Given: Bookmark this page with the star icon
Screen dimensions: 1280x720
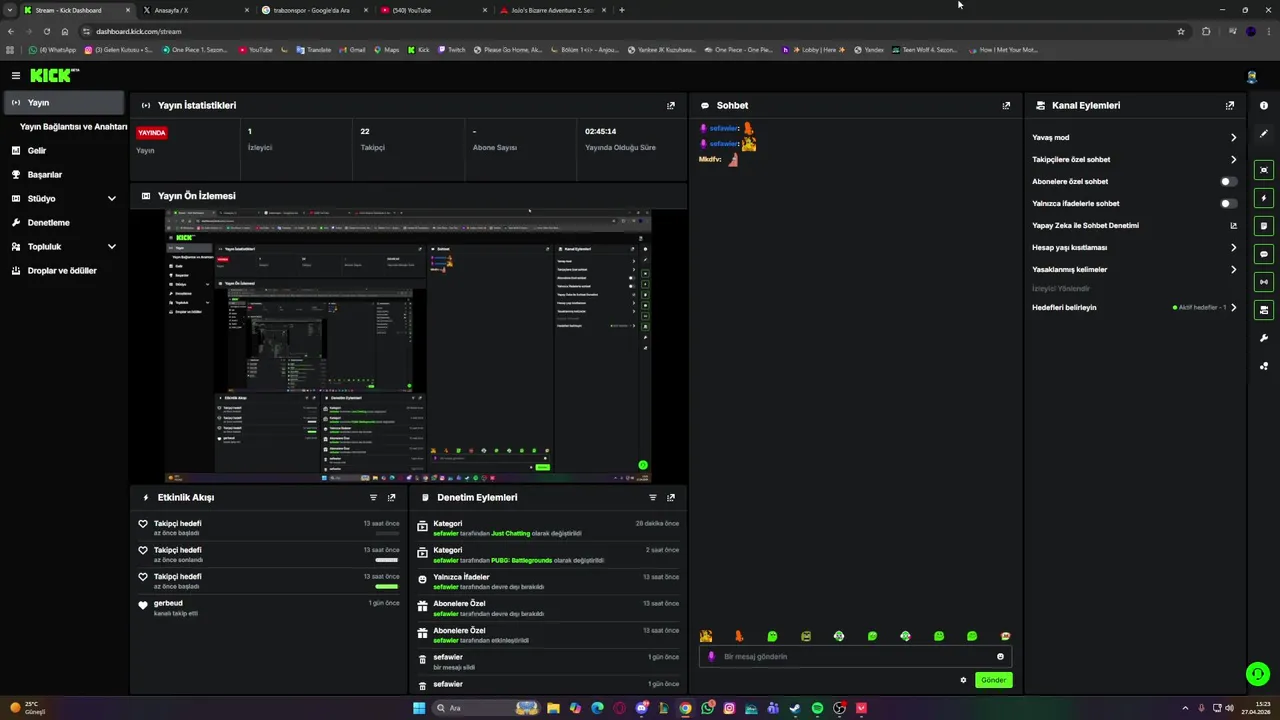Looking at the screenshot, I should tap(1181, 31).
